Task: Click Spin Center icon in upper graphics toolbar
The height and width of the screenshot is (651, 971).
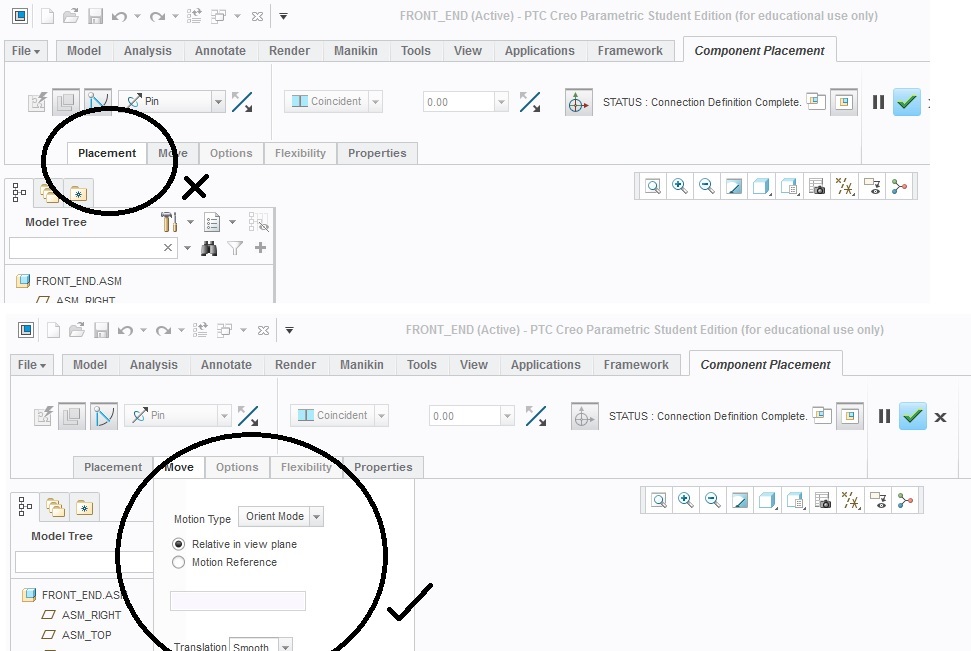Action: point(899,186)
